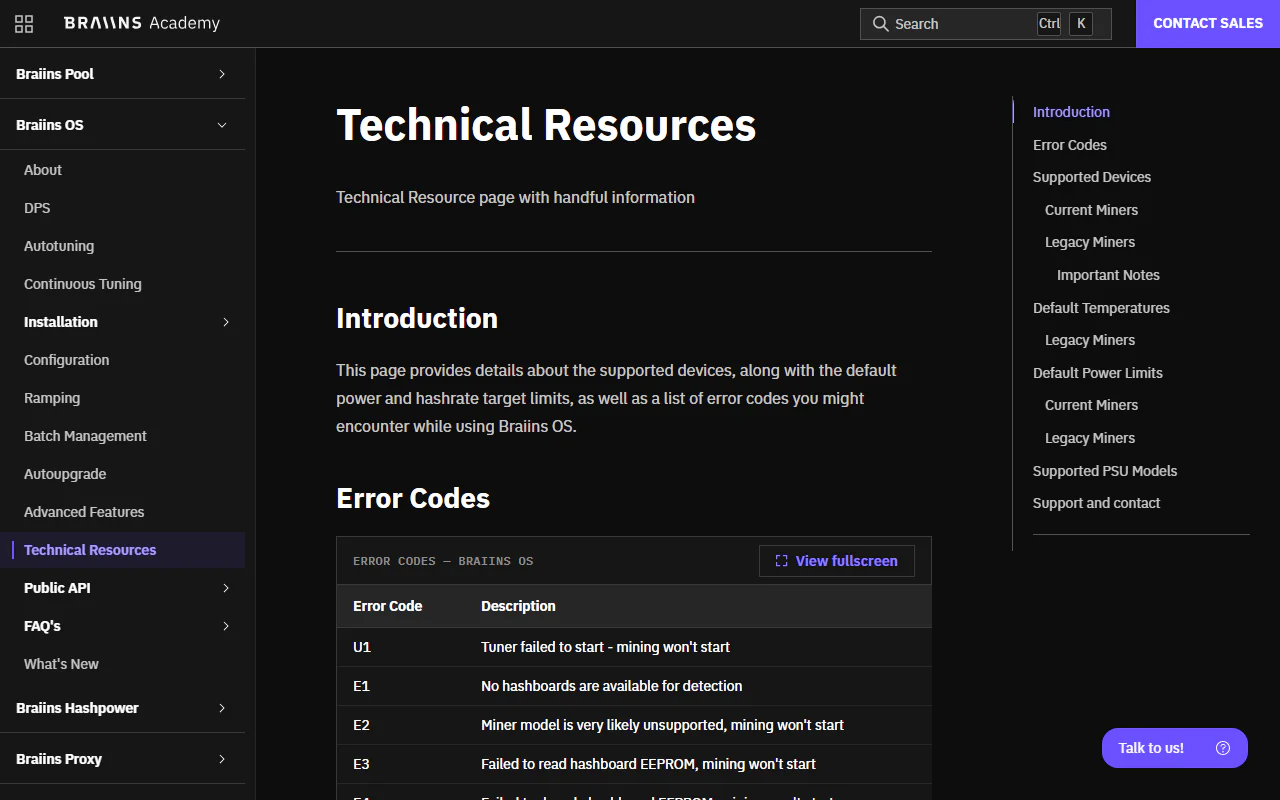Viewport: 1280px width, 800px height.
Task: Open the Ramping page
Action: (52, 398)
